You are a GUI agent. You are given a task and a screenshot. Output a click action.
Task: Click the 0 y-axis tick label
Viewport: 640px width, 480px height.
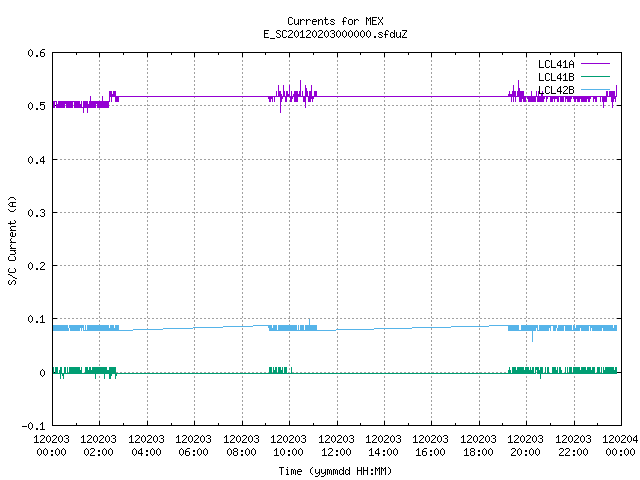tap(42, 373)
